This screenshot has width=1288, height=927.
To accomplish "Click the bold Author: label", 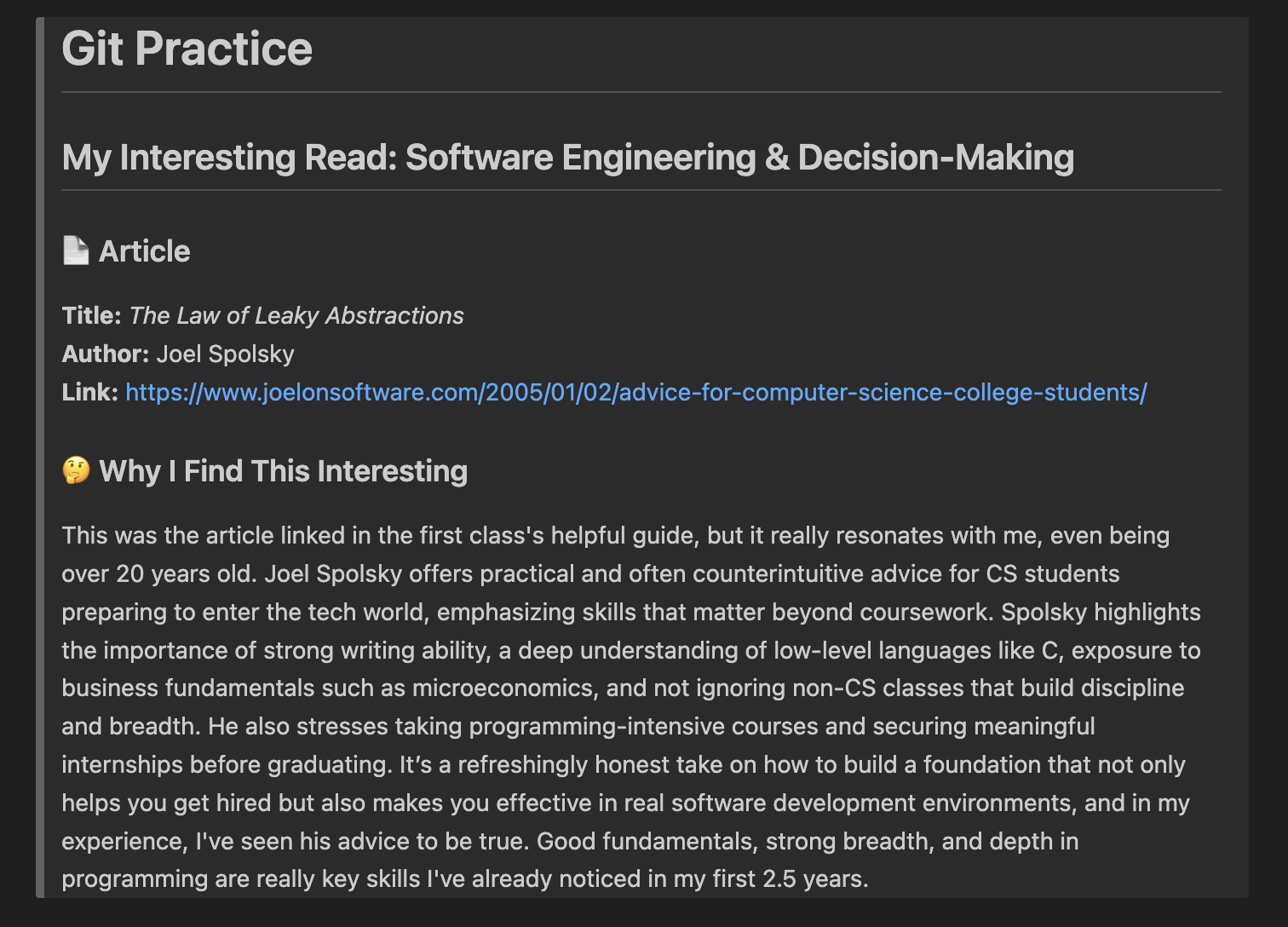I will pos(105,354).
